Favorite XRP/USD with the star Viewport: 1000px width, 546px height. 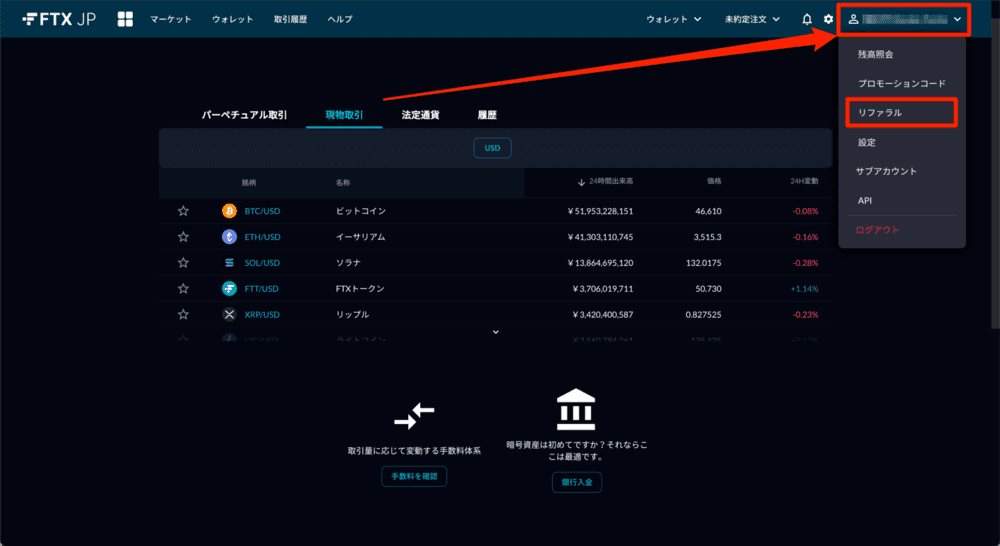(183, 314)
